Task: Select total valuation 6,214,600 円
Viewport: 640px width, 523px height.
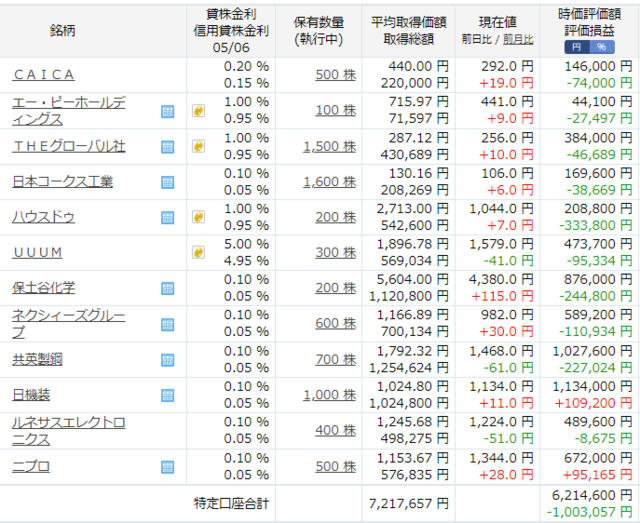Action: tap(592, 495)
